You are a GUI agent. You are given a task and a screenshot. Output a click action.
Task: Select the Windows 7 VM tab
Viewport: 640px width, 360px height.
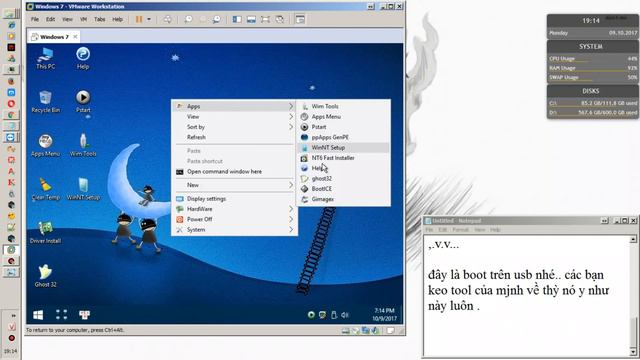(54, 37)
